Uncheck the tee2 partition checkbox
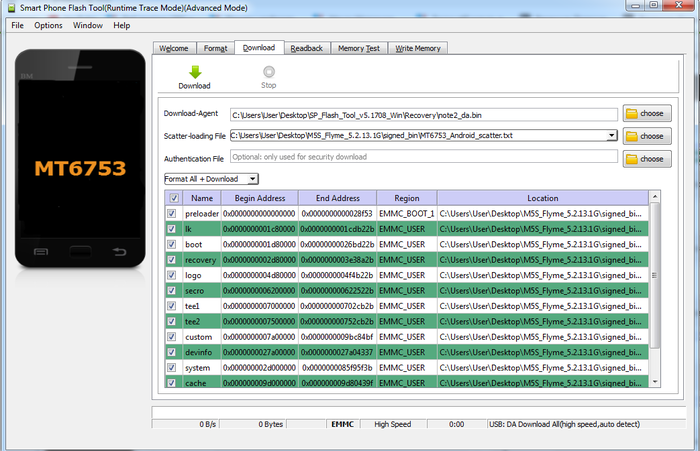The image size is (700, 451). tap(171, 322)
